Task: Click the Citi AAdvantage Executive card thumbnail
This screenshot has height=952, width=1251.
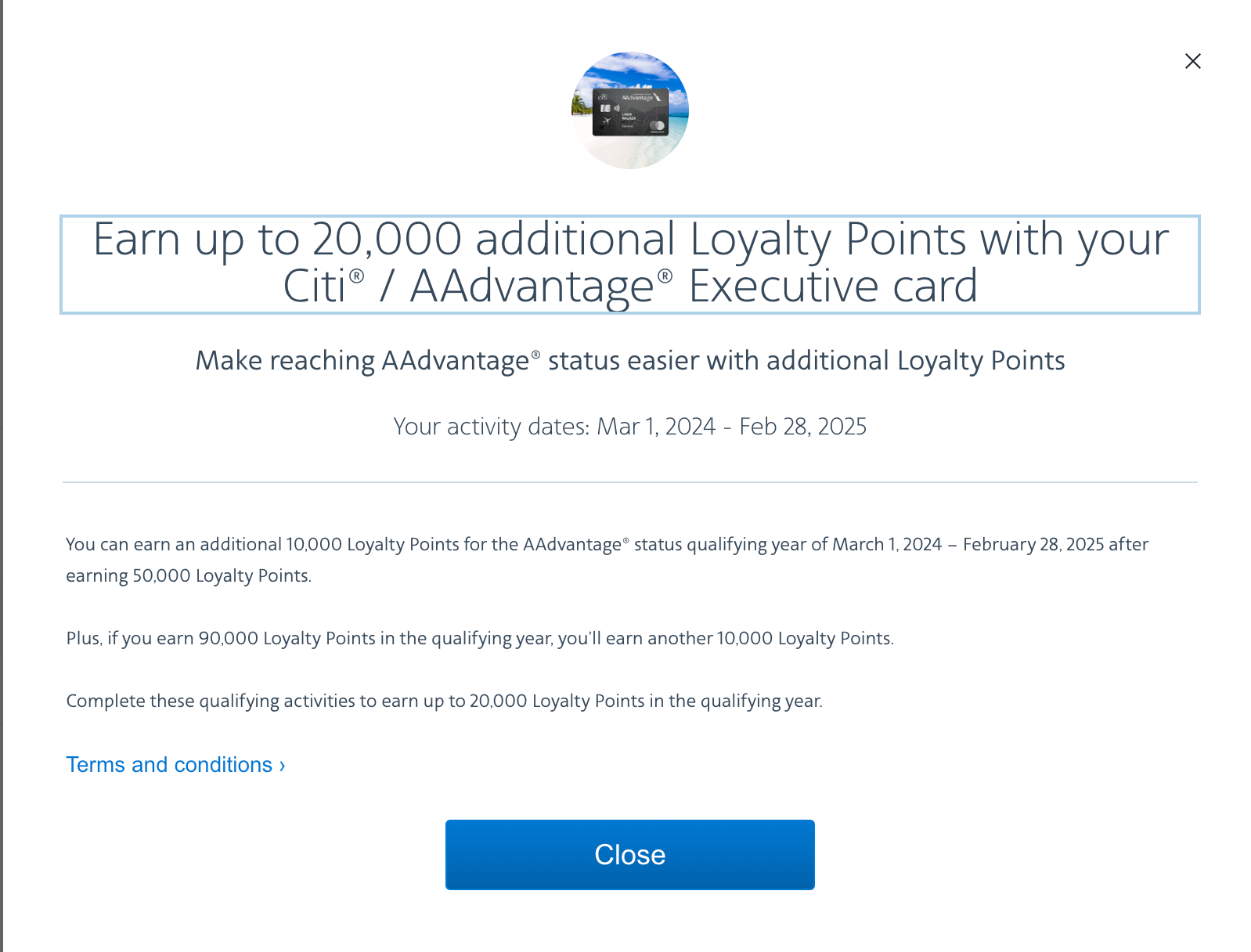Action: click(x=629, y=111)
